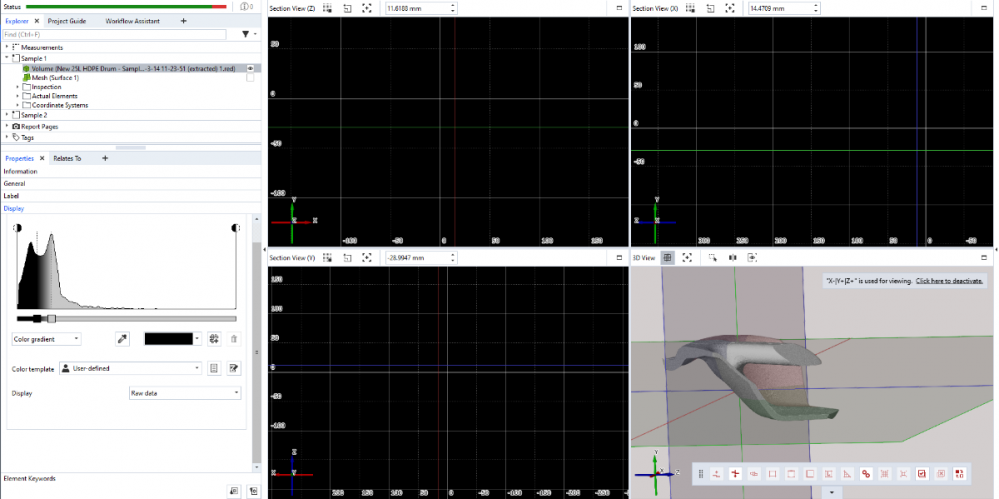Click the add gradient point icon beside black swatch

(214, 339)
